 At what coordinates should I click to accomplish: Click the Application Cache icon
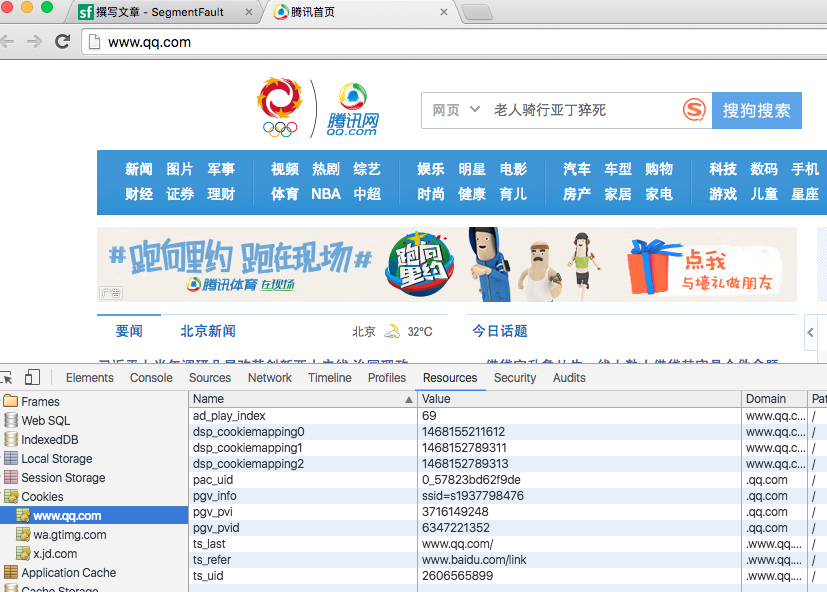11,572
